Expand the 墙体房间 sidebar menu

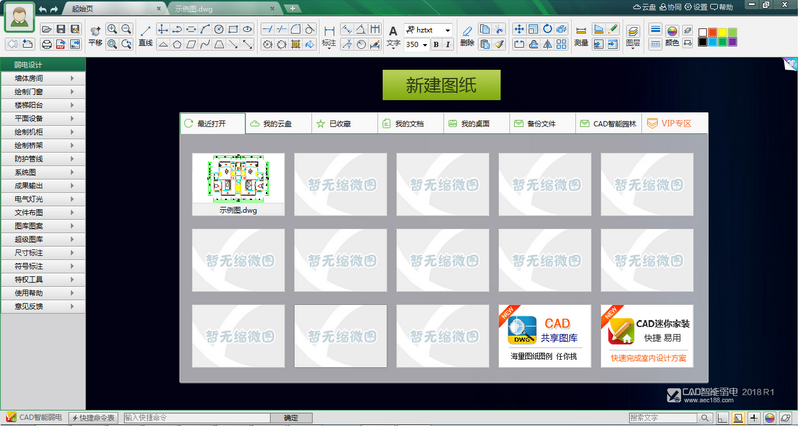click(x=42, y=77)
